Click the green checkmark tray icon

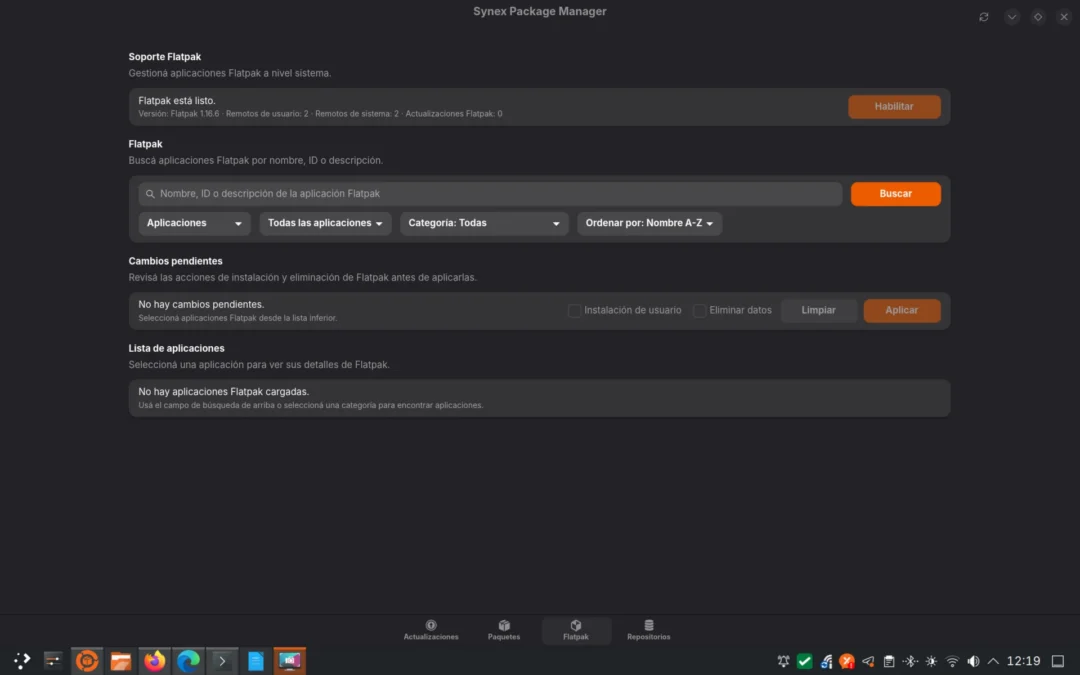pyautogui.click(x=804, y=661)
